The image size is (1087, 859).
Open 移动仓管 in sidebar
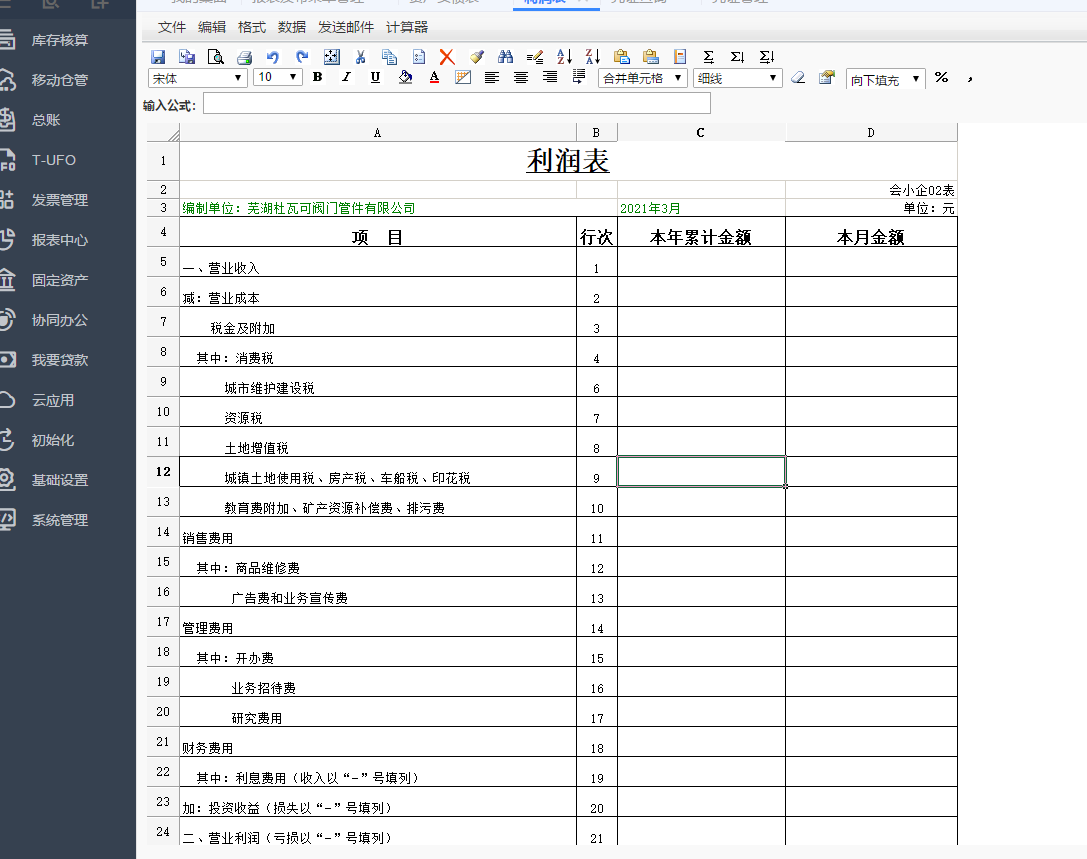pyautogui.click(x=60, y=80)
